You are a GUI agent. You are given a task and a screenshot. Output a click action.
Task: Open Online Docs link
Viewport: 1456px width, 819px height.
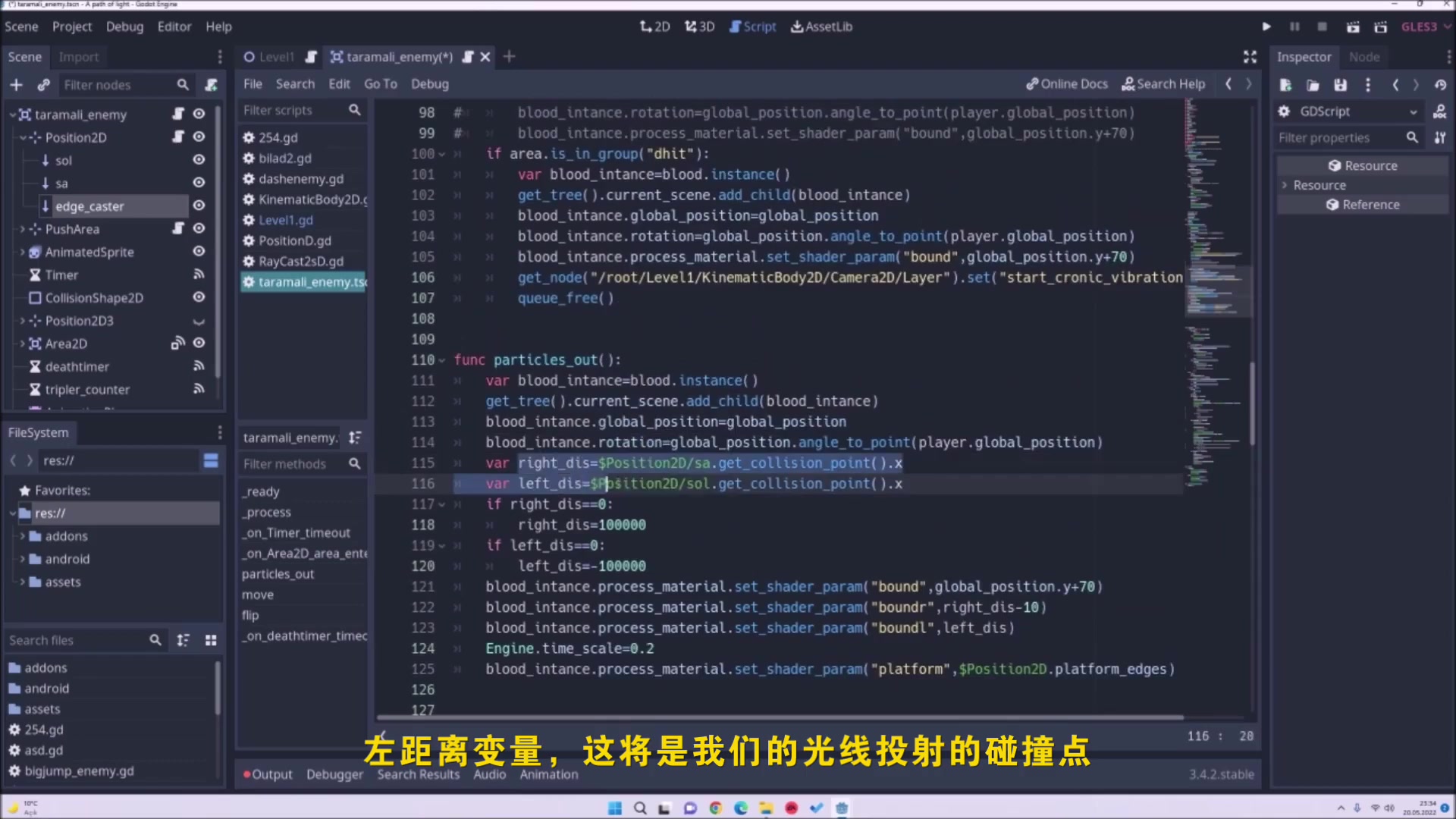point(1067,84)
